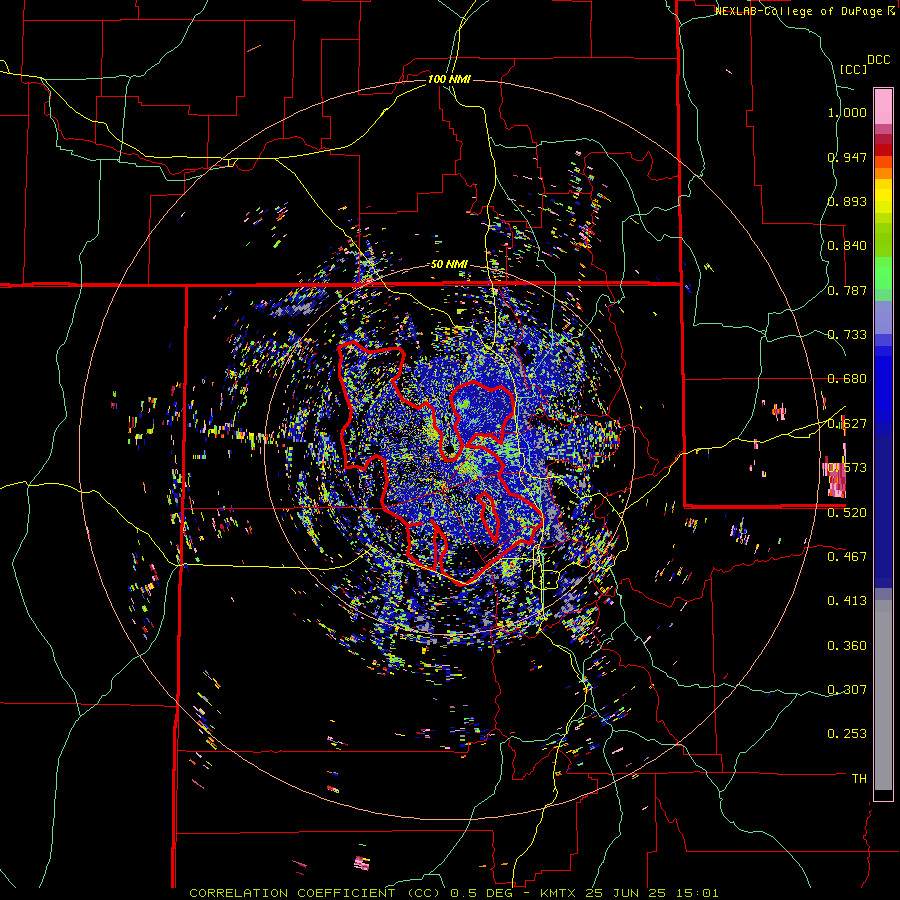Pick the large gray segment of color bar

[x=883, y=695]
